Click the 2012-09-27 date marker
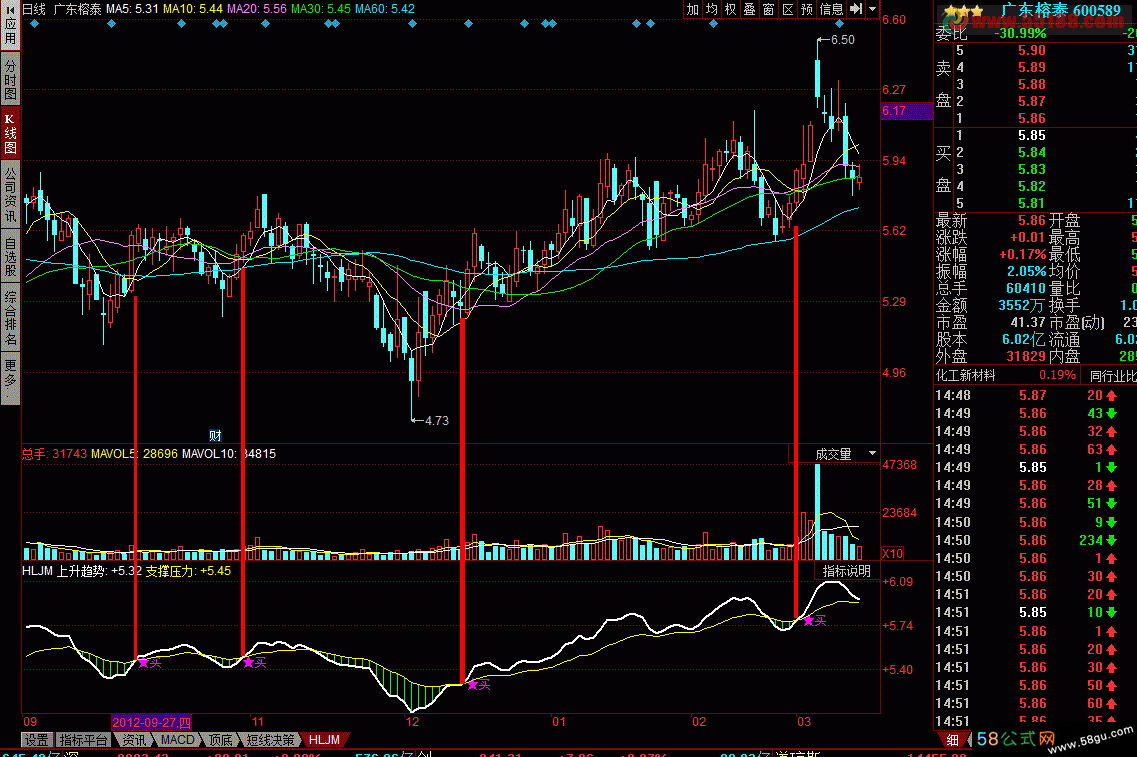1137x757 pixels. (x=152, y=722)
